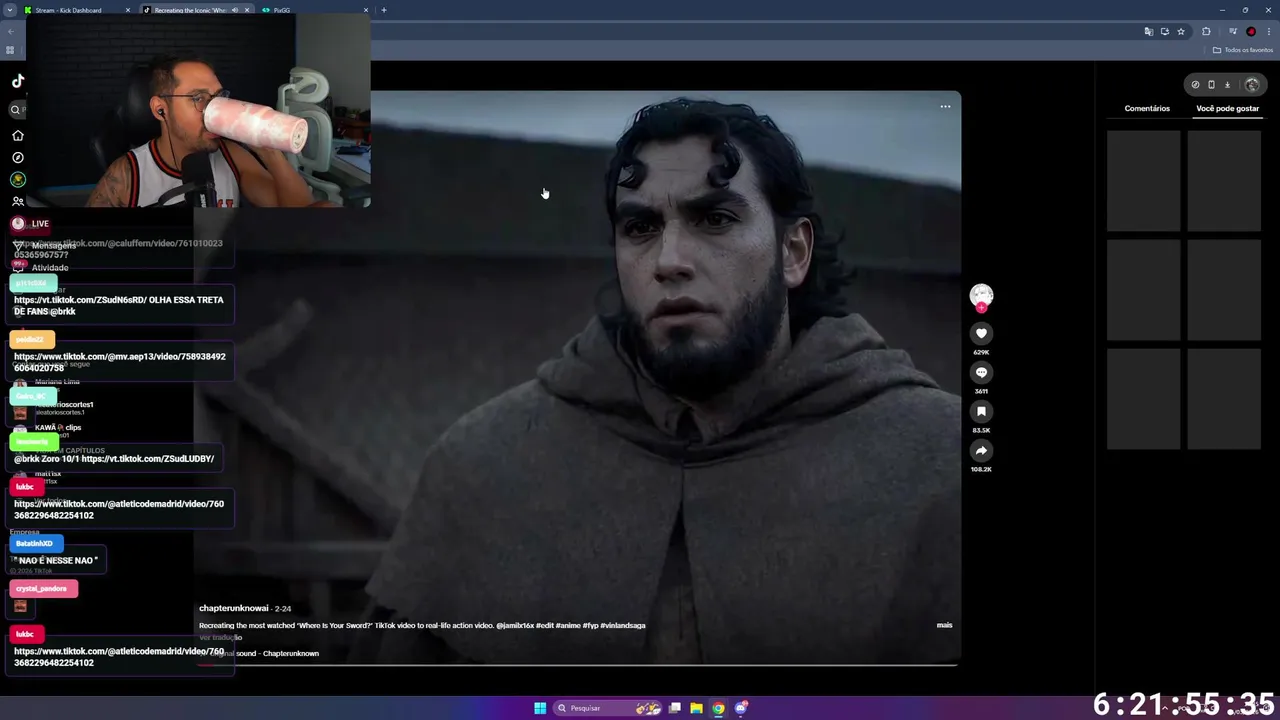Open the Comentários tab
Screen dimensions: 1280x720
(1147, 108)
